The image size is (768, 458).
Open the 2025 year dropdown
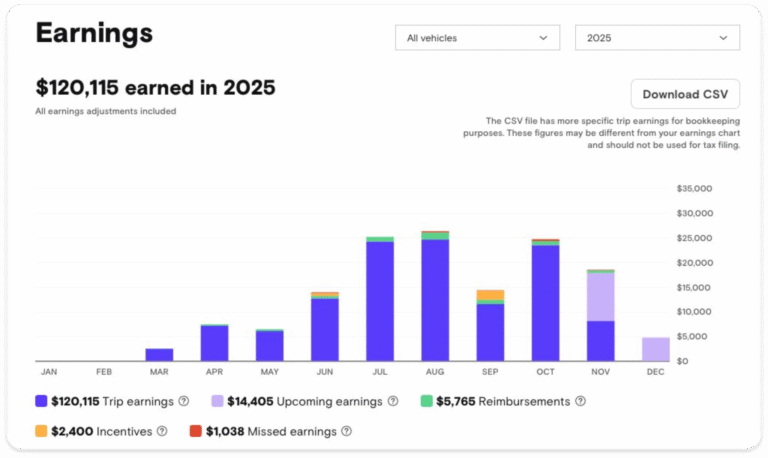(x=657, y=38)
